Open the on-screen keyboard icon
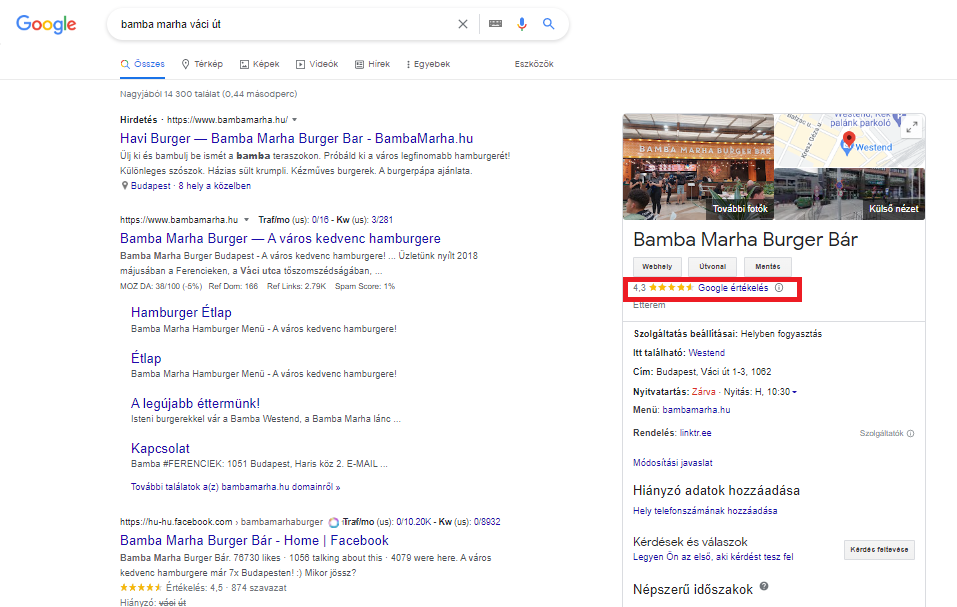 [x=494, y=23]
